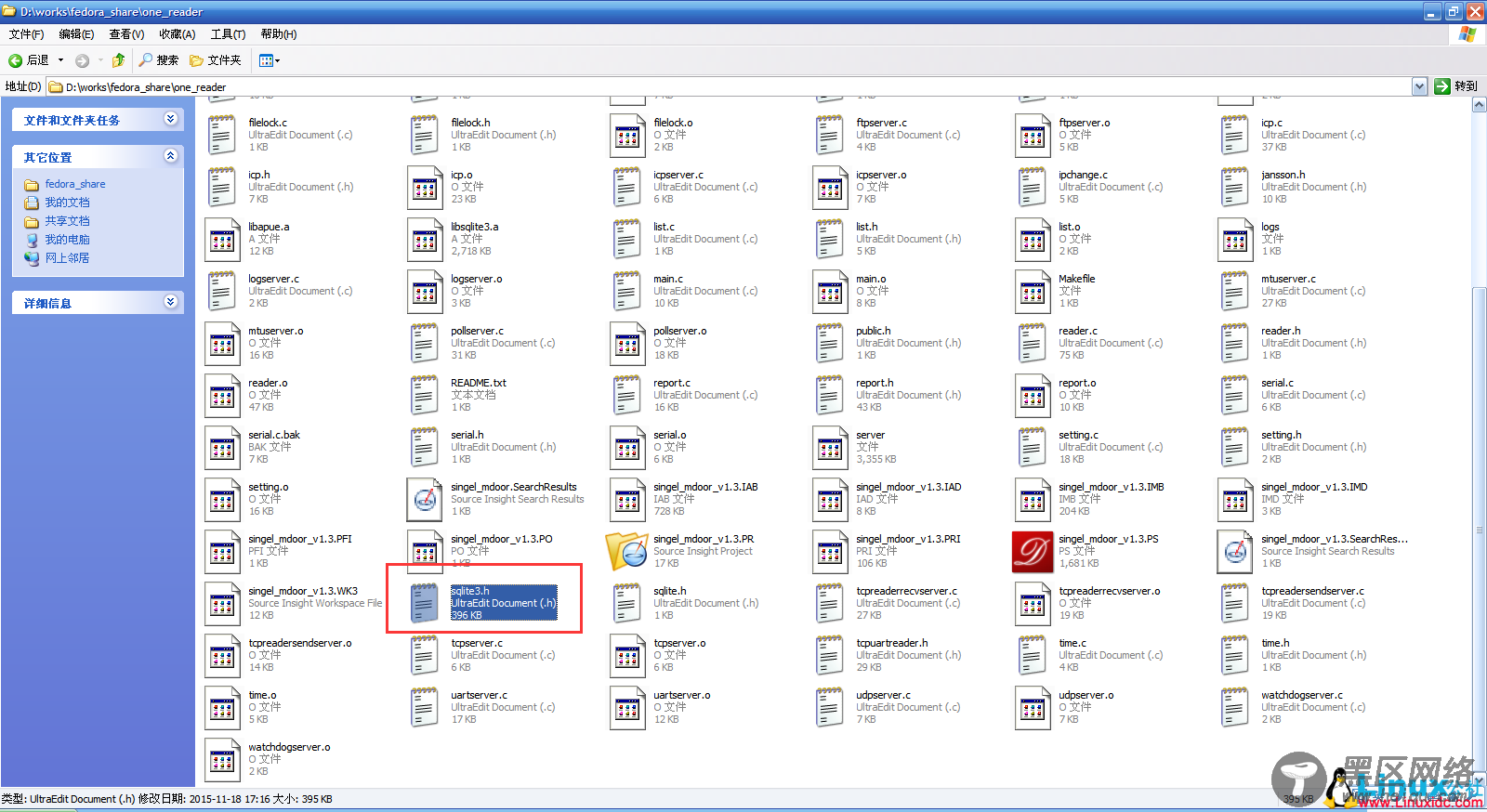The width and height of the screenshot is (1487, 812).
Task: Select the logs file icon
Action: point(1235,240)
